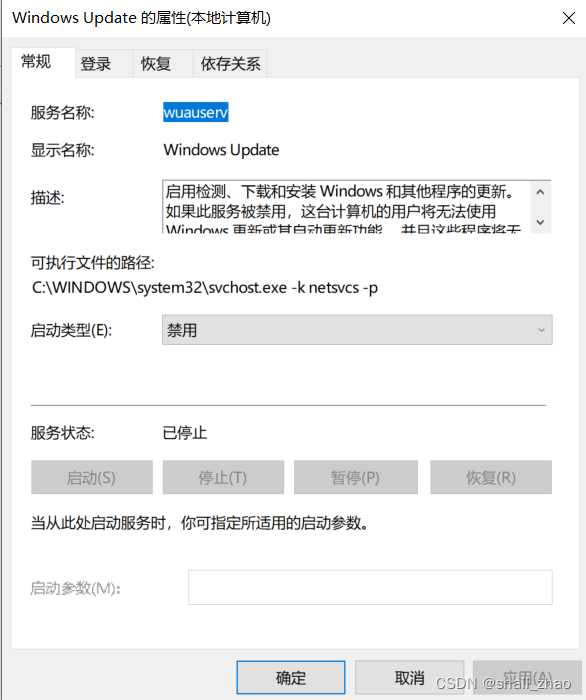This screenshot has width=586, height=700.
Task: Close the Windows Update properties dialog
Action: (569, 18)
